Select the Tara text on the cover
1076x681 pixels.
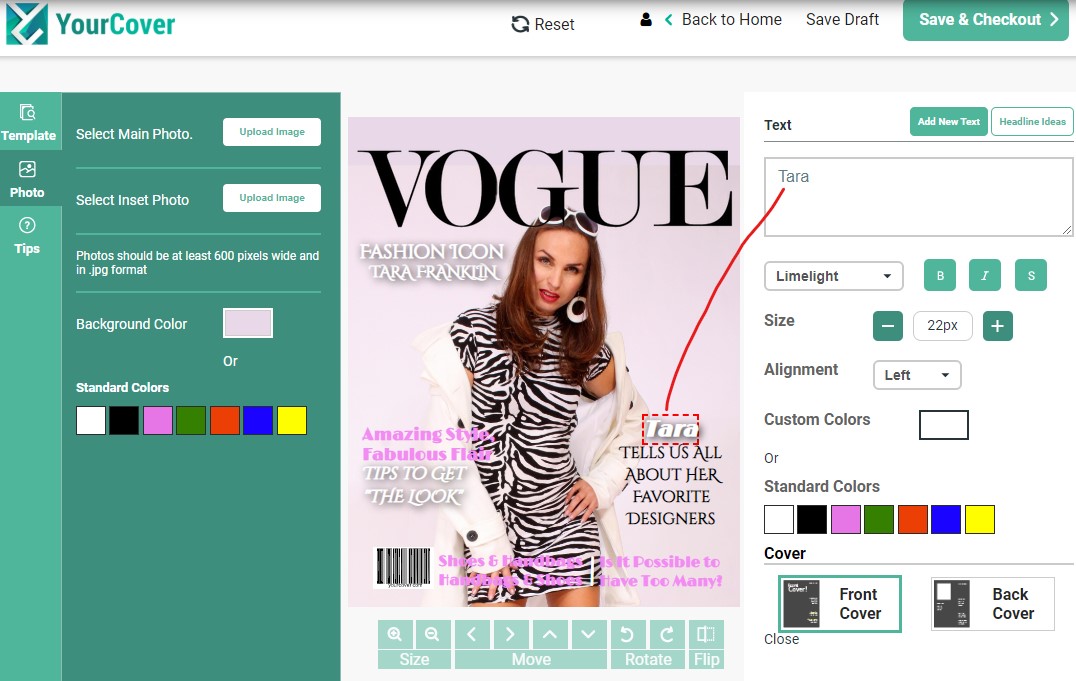coord(670,429)
